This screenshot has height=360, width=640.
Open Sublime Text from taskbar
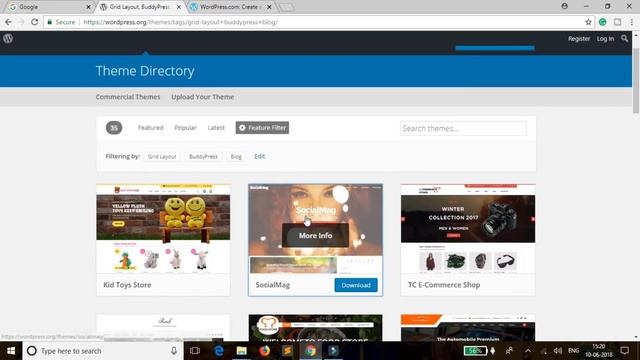pos(287,351)
